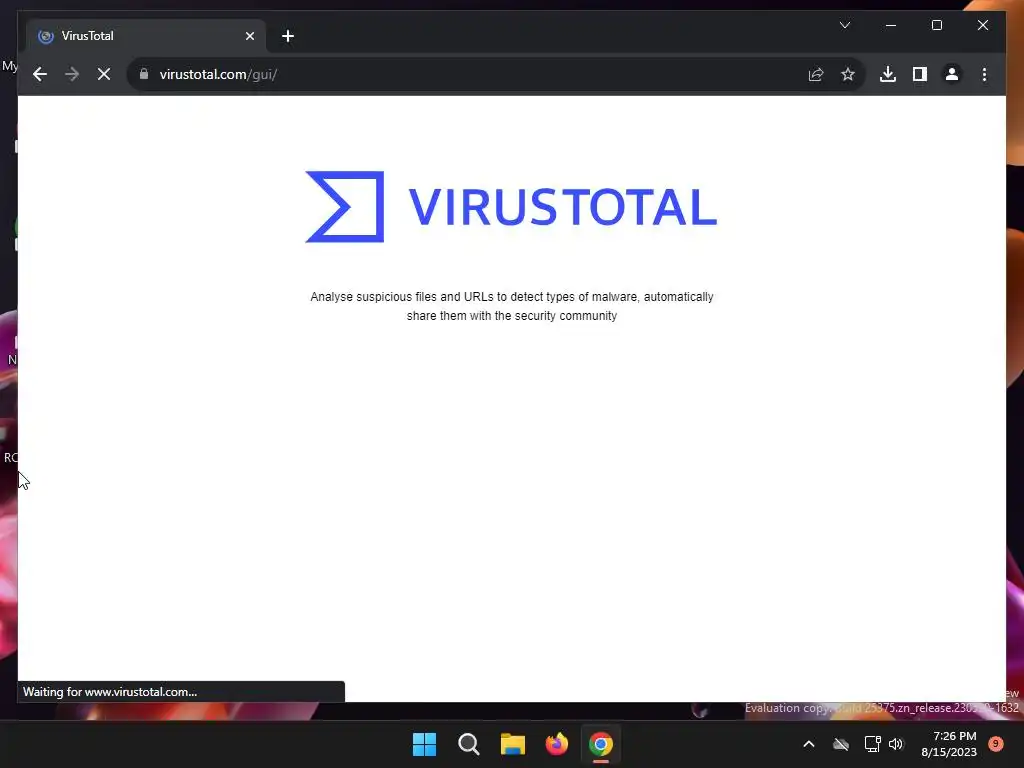Maximize the Chrome window
The width and height of the screenshot is (1024, 768).
tap(936, 25)
